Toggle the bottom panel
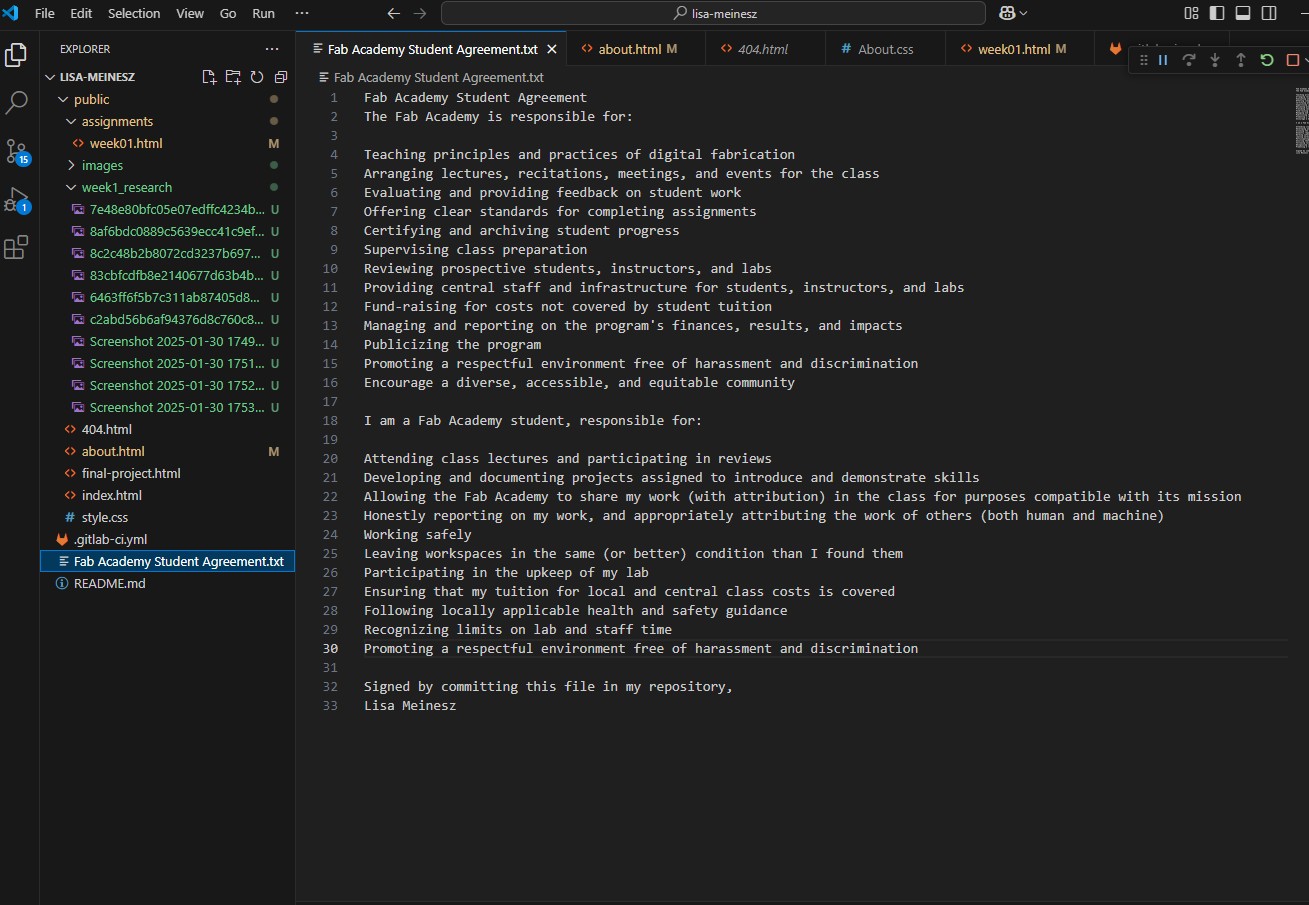Image resolution: width=1309 pixels, height=905 pixels. click(1243, 14)
